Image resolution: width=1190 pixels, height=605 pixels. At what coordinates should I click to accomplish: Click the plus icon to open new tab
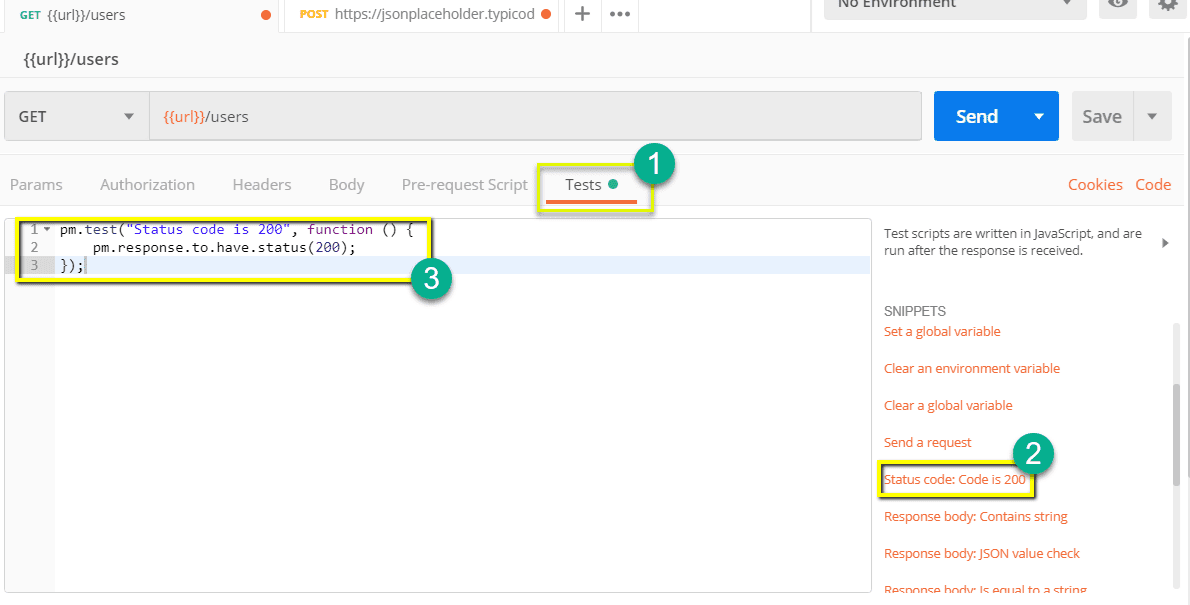582,14
